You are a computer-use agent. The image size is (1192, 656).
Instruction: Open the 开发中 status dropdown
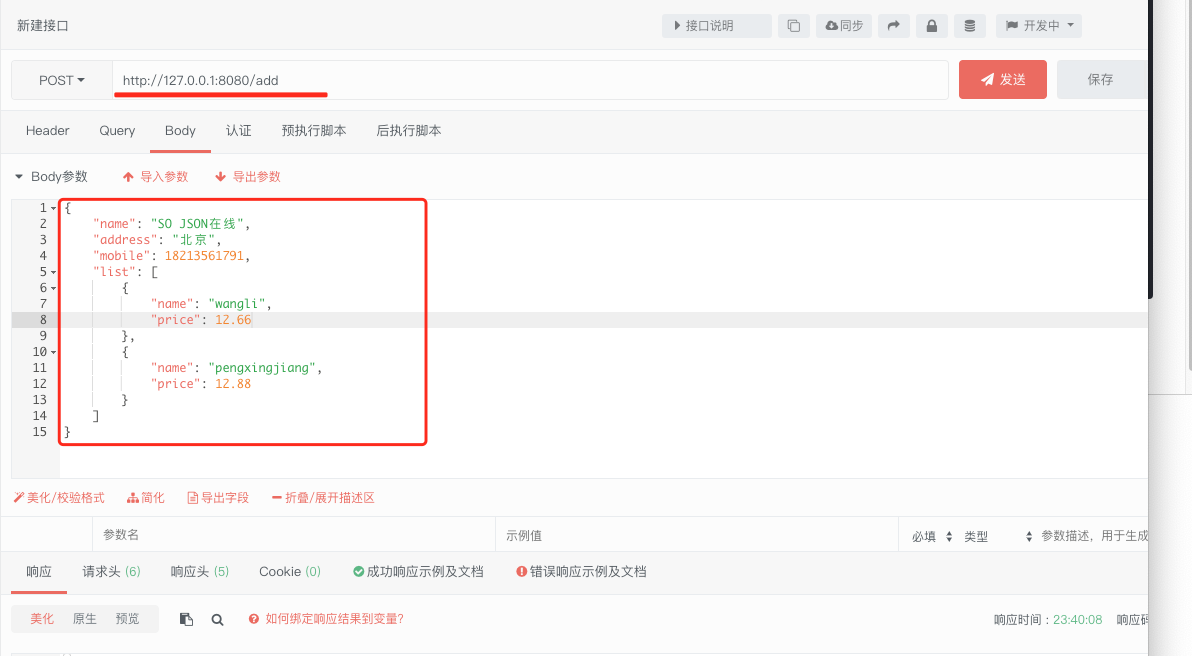[1038, 25]
